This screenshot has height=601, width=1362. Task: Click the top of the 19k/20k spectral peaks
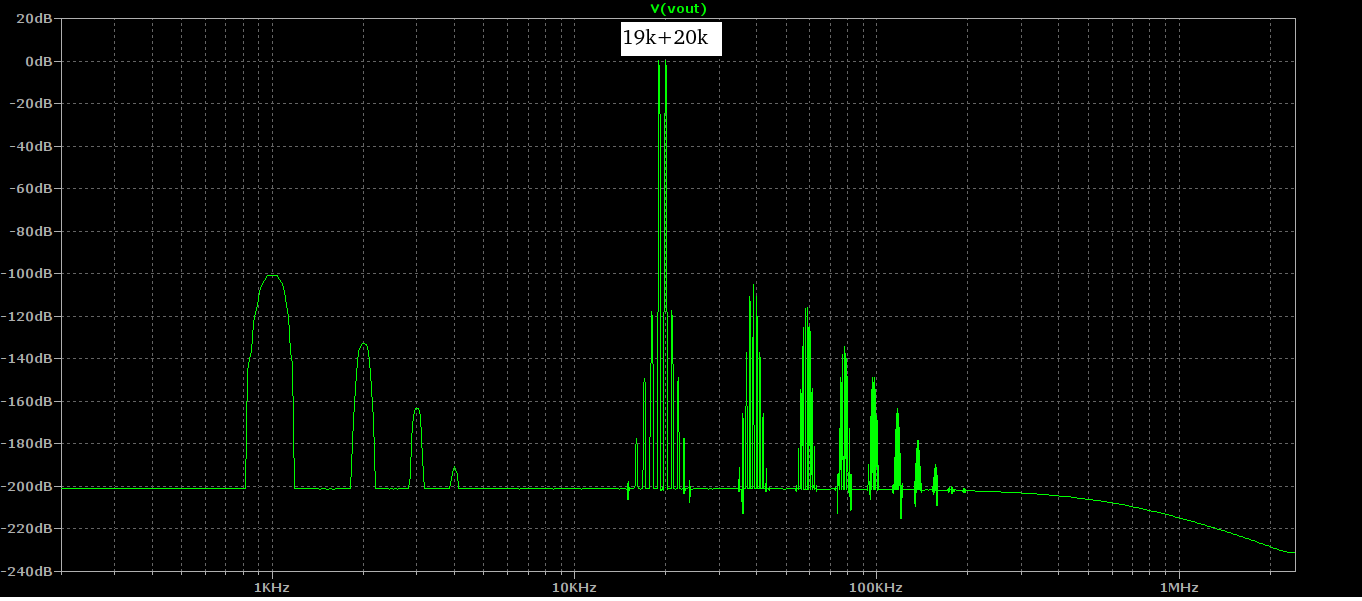coord(662,63)
